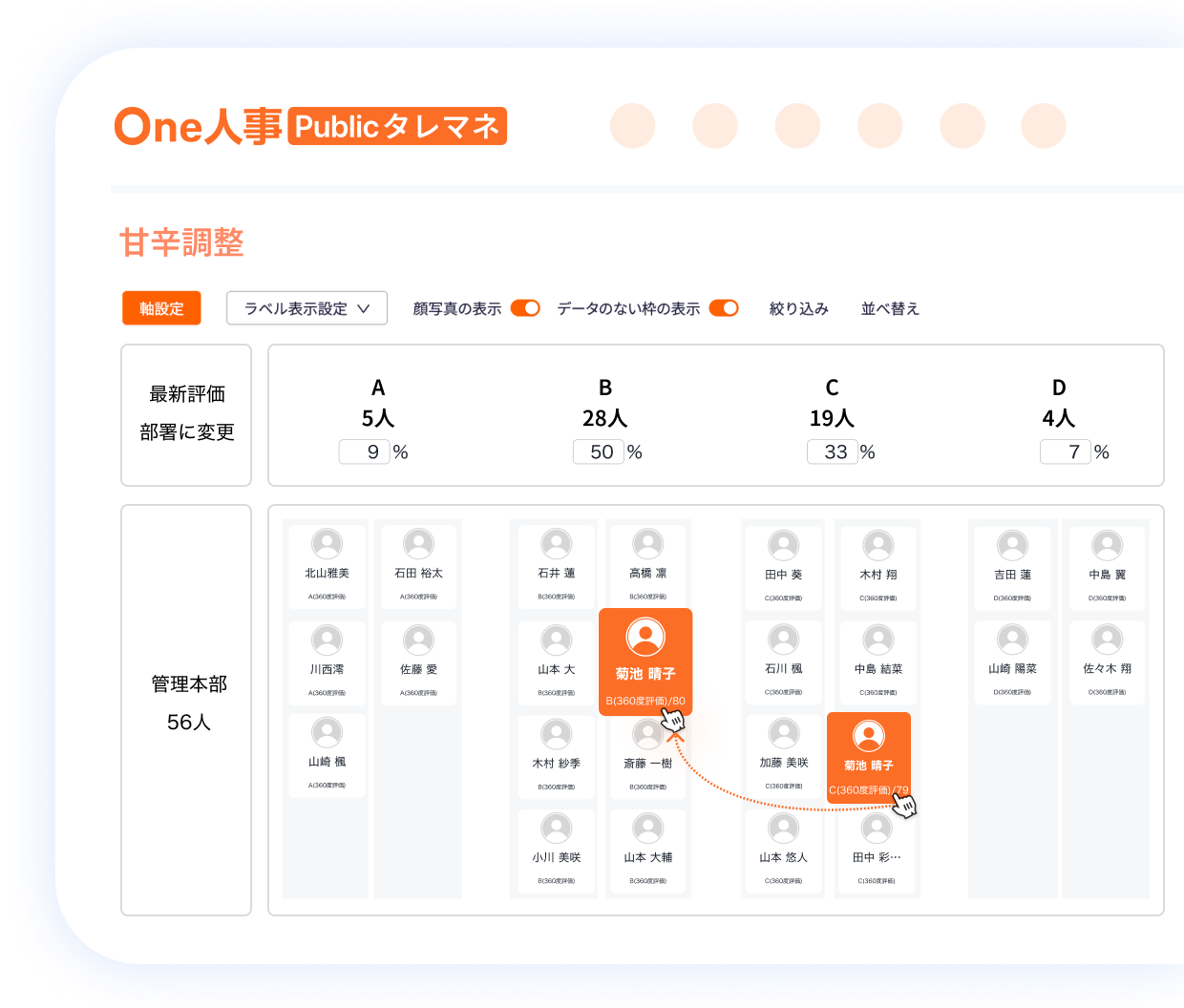Select the avatar above 山本 悠人

tap(783, 828)
